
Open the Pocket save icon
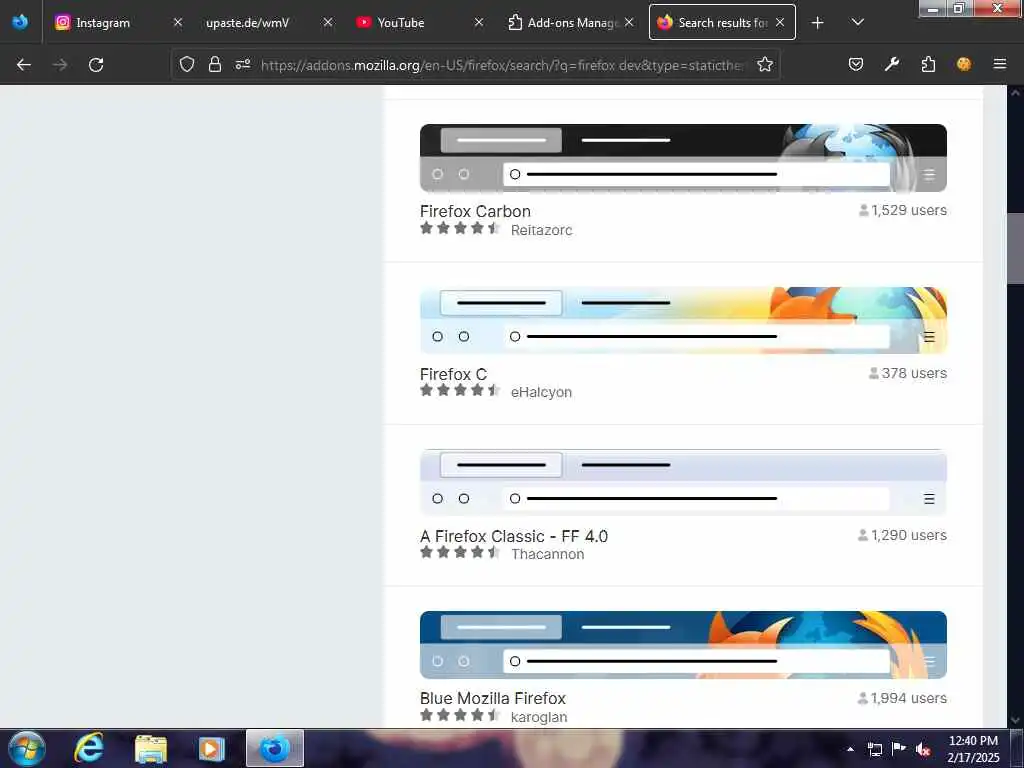pos(856,64)
